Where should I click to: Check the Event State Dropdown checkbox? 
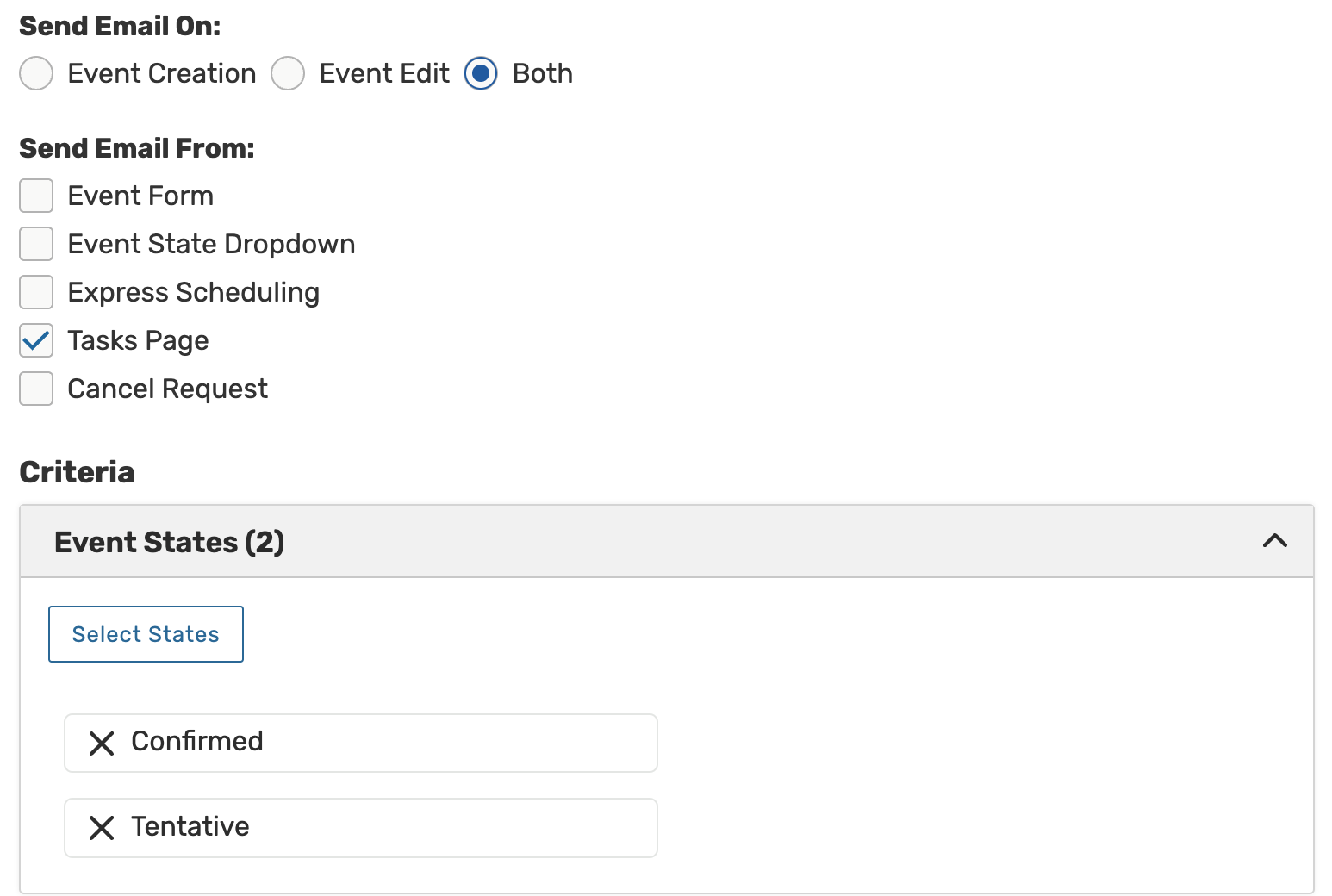(x=36, y=244)
